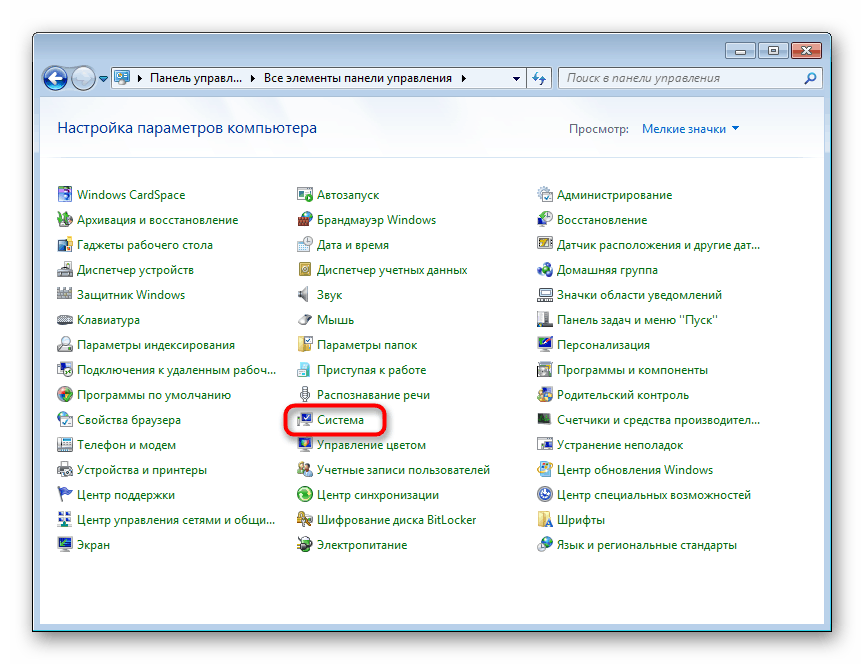Open Учетные записи пользователей link
Image resolution: width=864 pixels, height=664 pixels.
403,469
